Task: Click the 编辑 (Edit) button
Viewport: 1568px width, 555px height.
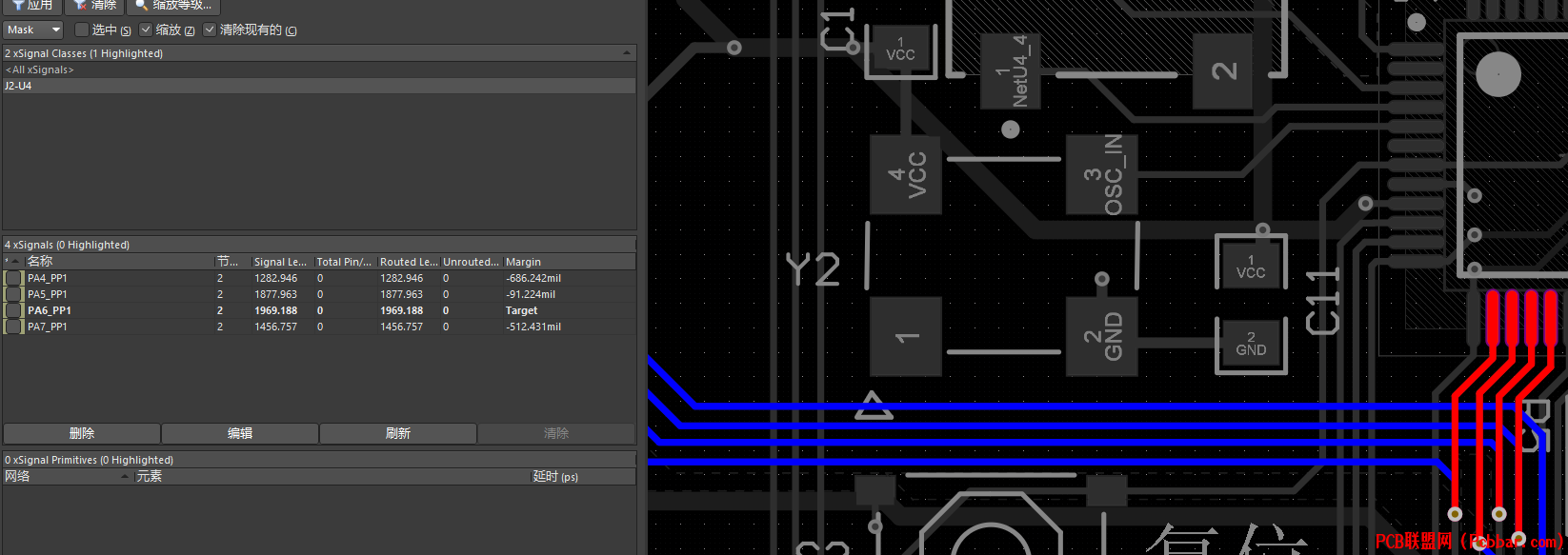Action: 240,433
